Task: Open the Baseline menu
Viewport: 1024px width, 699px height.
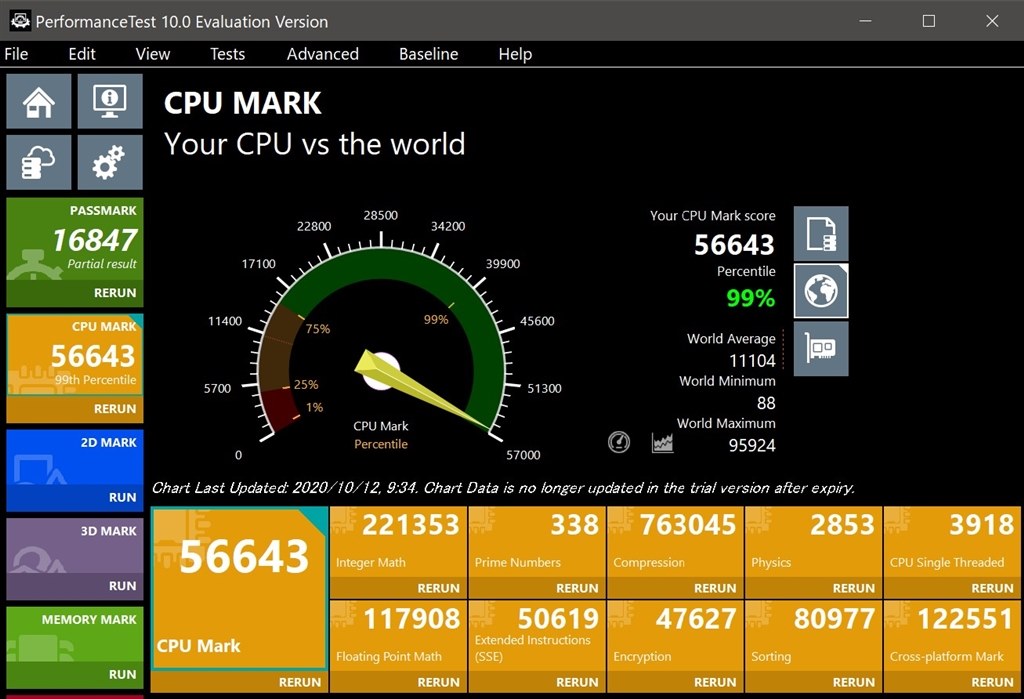Action: tap(428, 54)
